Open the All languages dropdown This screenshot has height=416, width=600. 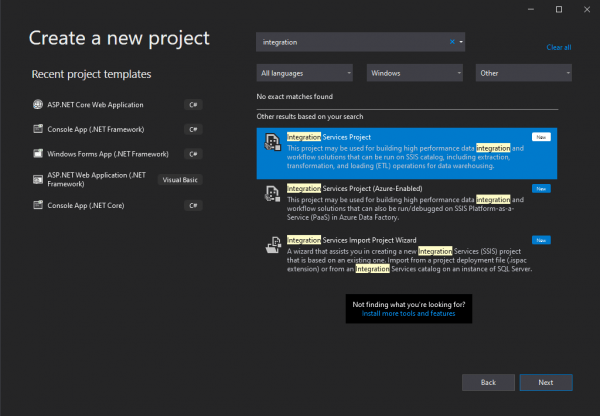305,73
